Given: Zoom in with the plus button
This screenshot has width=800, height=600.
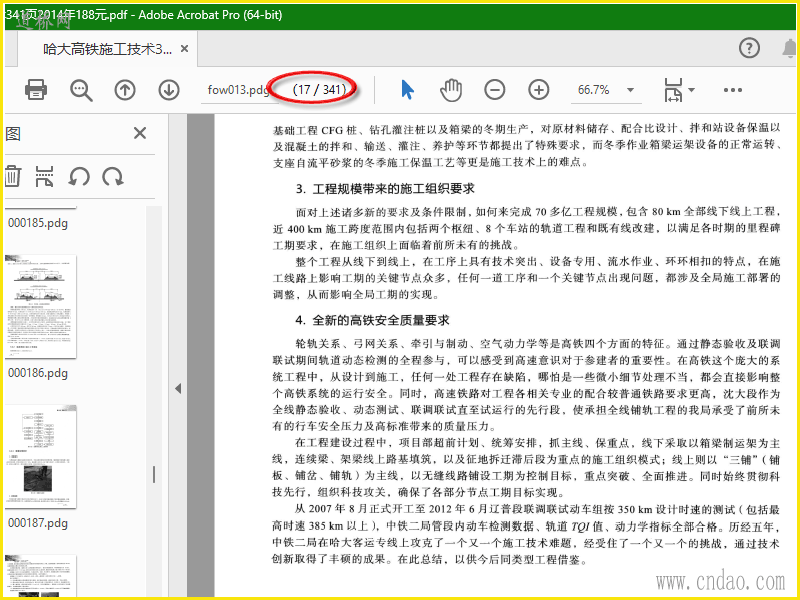Looking at the screenshot, I should pyautogui.click(x=538, y=90).
